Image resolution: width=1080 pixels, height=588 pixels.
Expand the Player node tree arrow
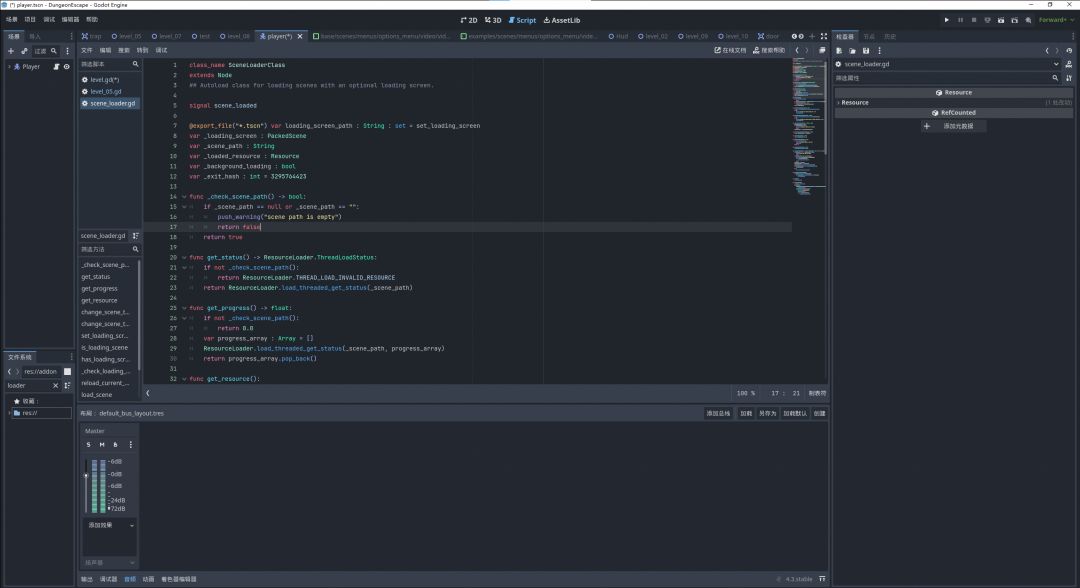click(9, 67)
